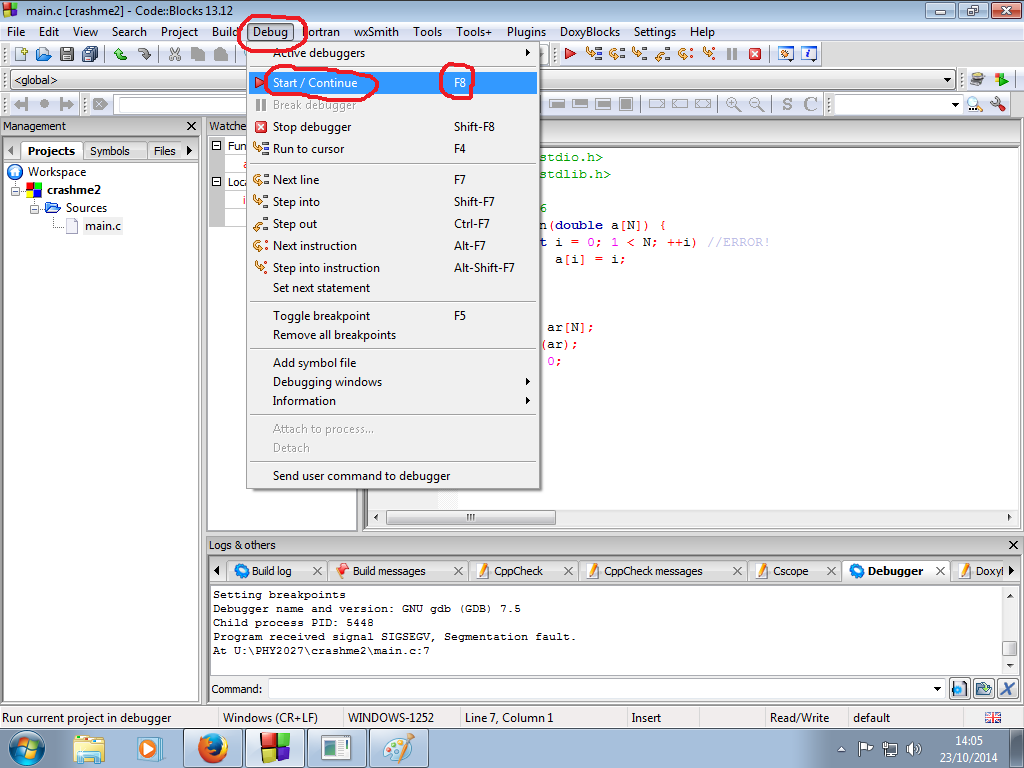Click the Save file floppy icon
Viewport: 1024px width, 768px height.
[67, 54]
